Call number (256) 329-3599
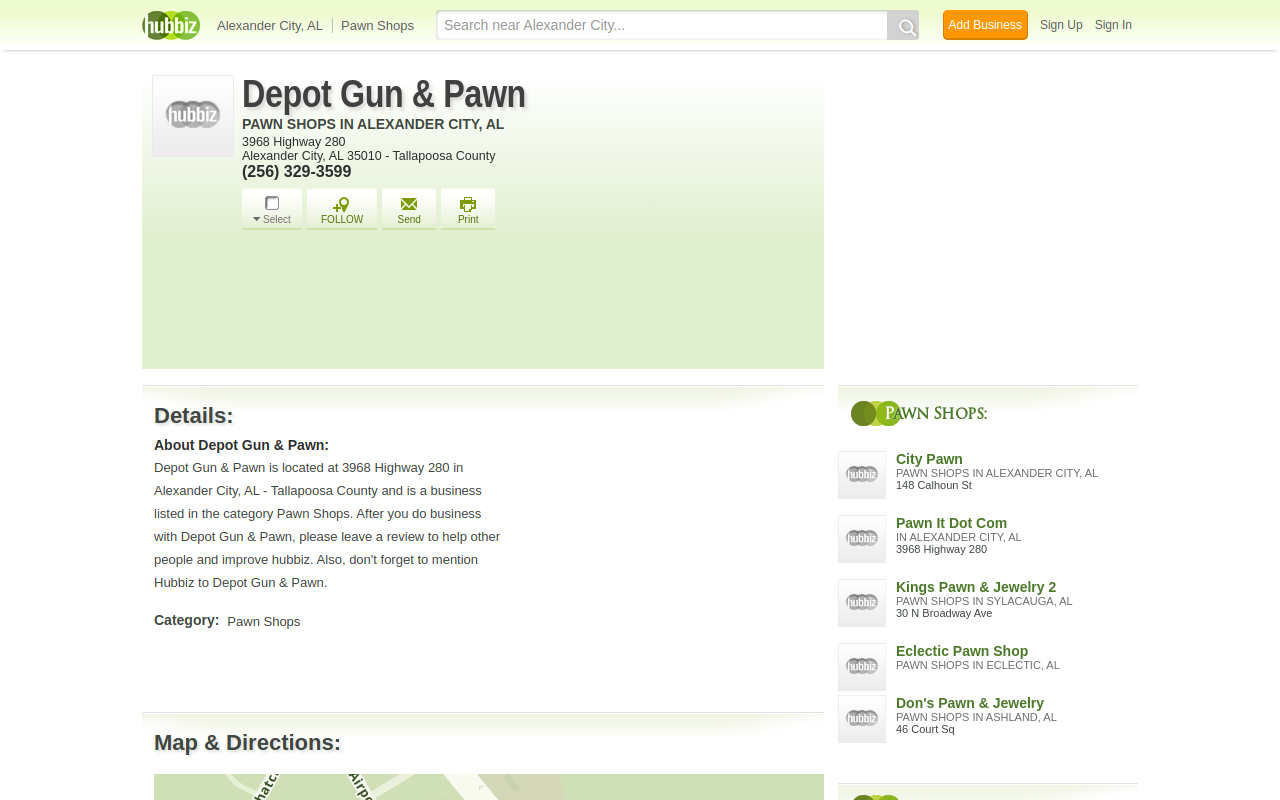Viewport: 1280px width, 800px height. [297, 171]
